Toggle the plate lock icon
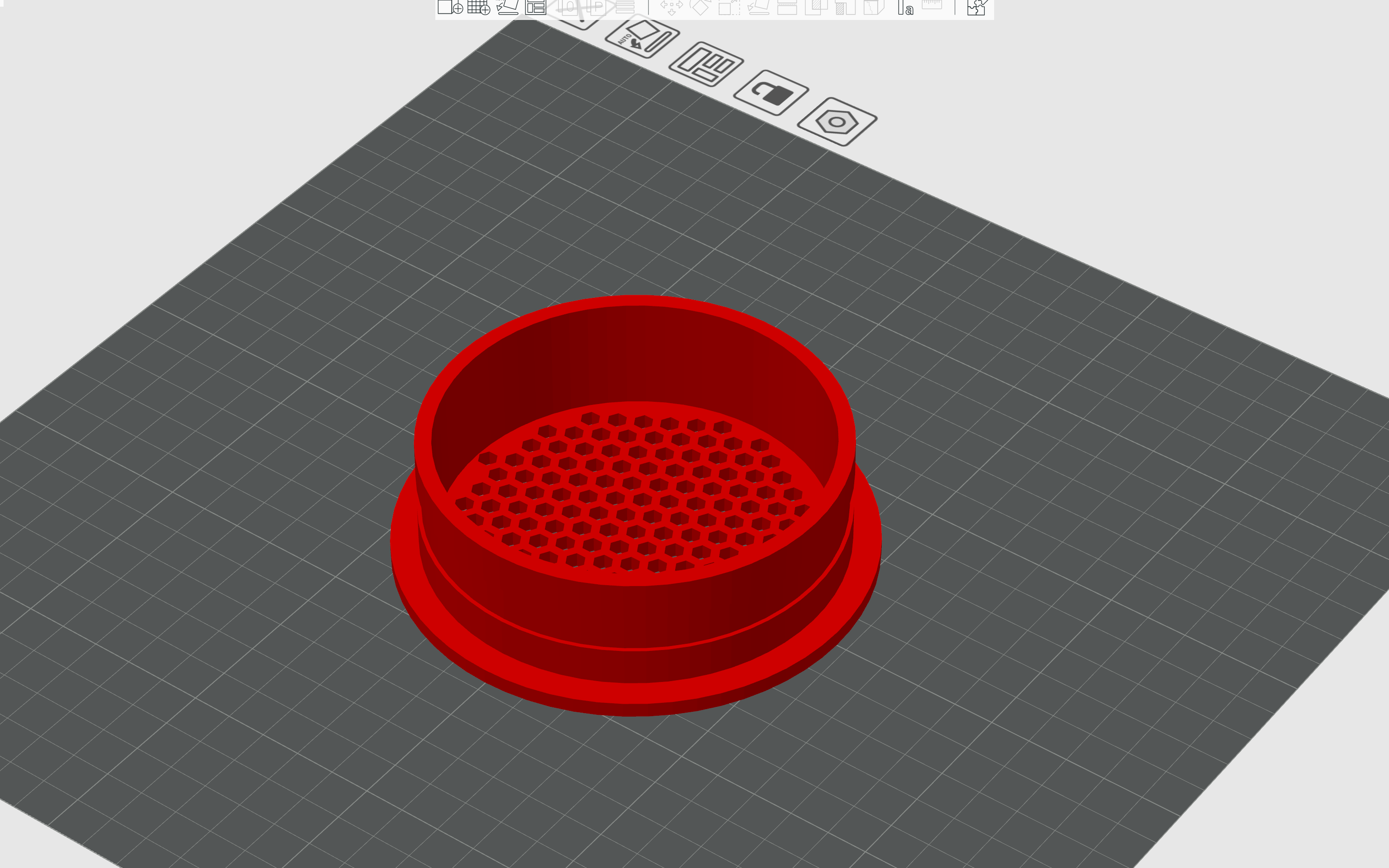 [771, 92]
